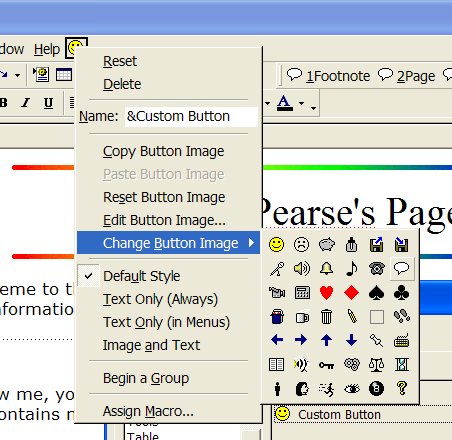Pick the black spade button image
Viewport: 452px width, 440px height.
tap(376, 293)
